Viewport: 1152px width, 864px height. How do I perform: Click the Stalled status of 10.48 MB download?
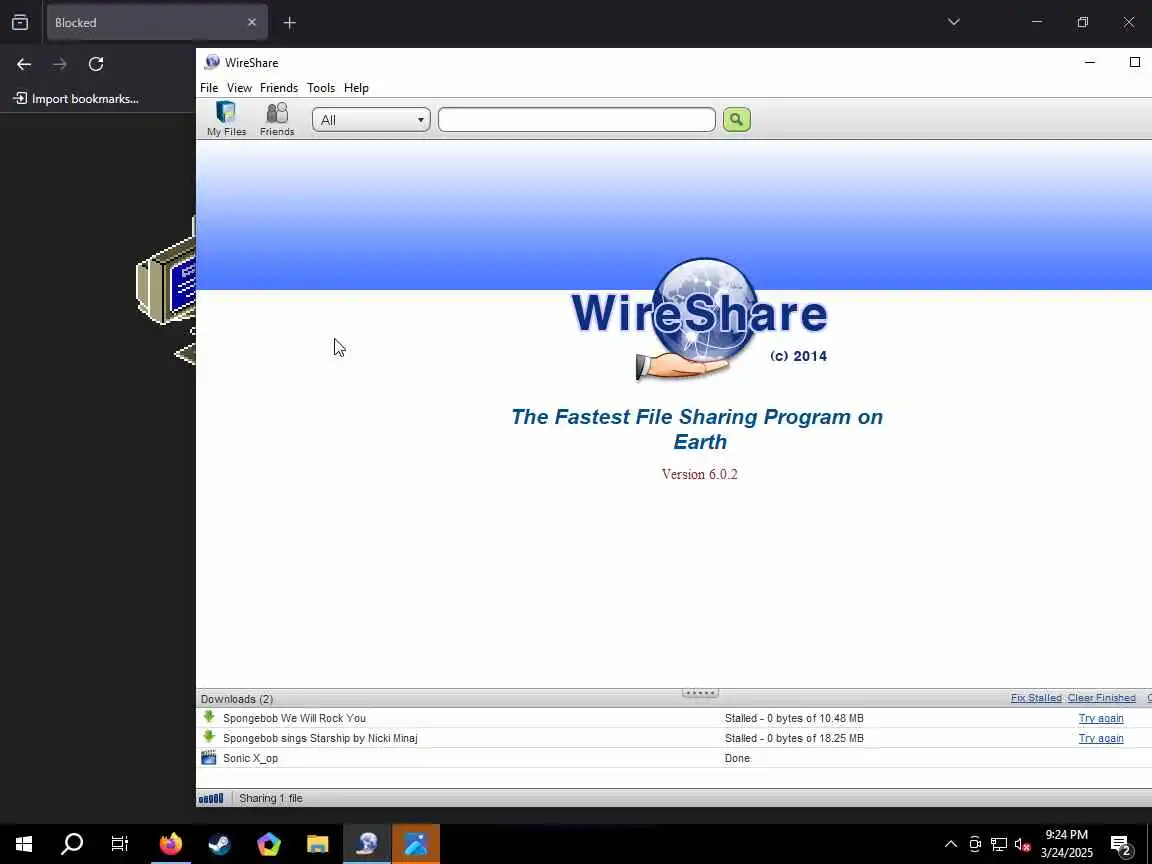pos(794,718)
